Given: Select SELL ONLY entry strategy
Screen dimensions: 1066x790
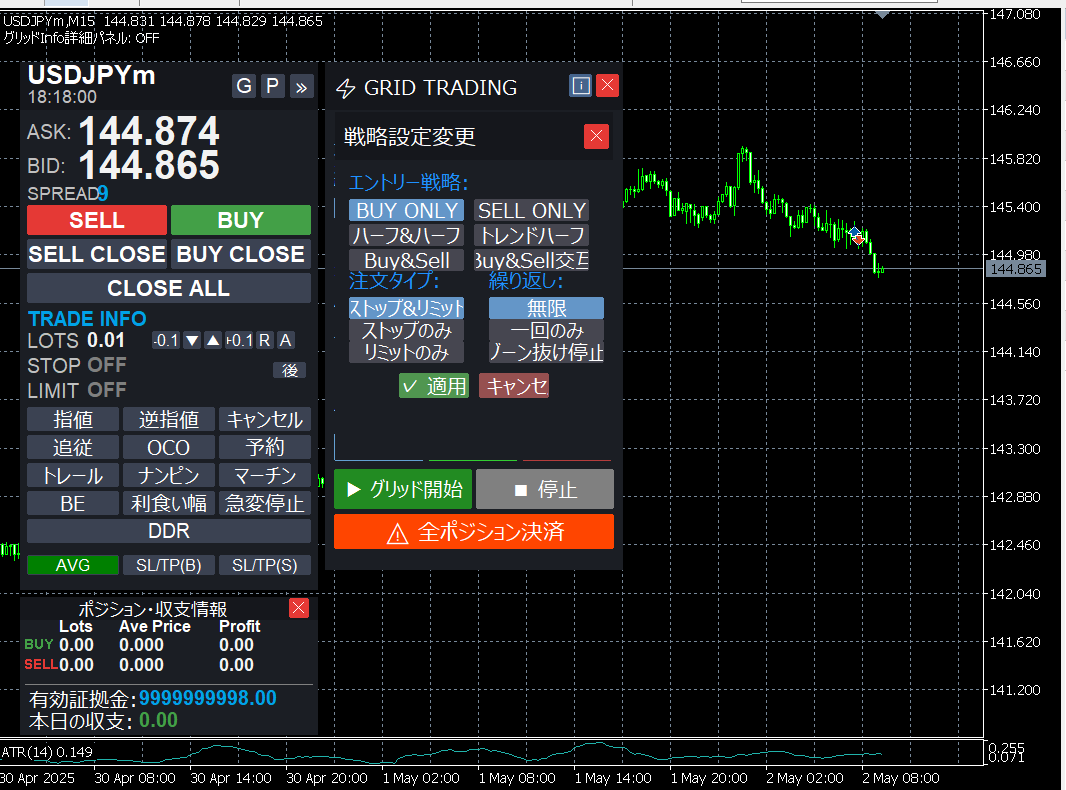Looking at the screenshot, I should [x=531, y=210].
